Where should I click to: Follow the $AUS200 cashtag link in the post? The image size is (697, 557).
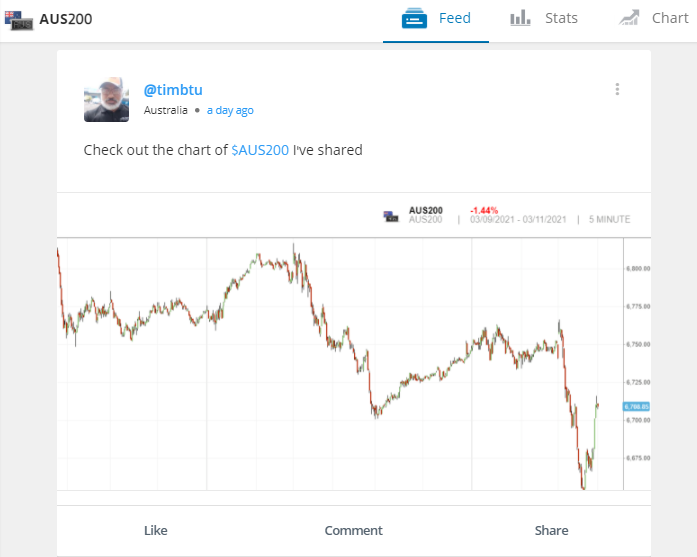coord(260,150)
